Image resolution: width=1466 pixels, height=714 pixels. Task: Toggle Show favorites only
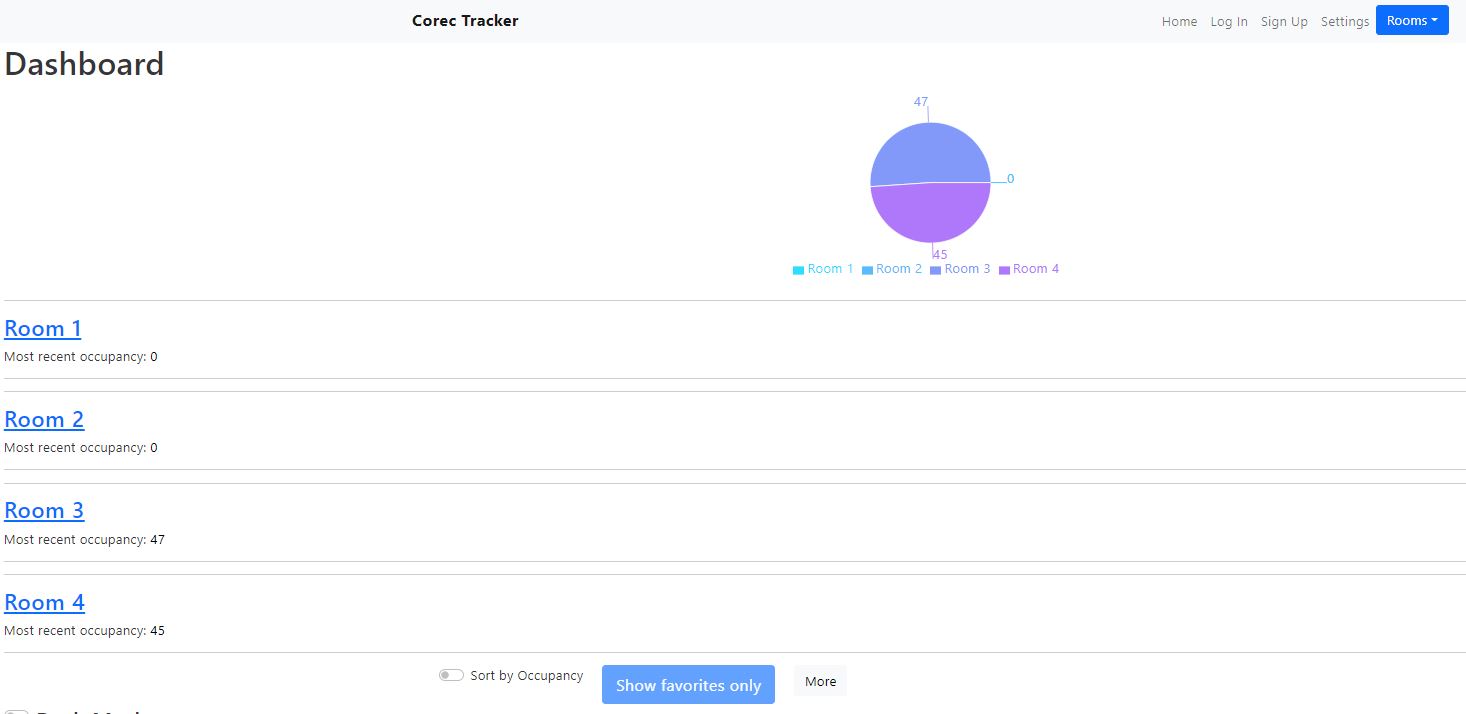coord(687,684)
